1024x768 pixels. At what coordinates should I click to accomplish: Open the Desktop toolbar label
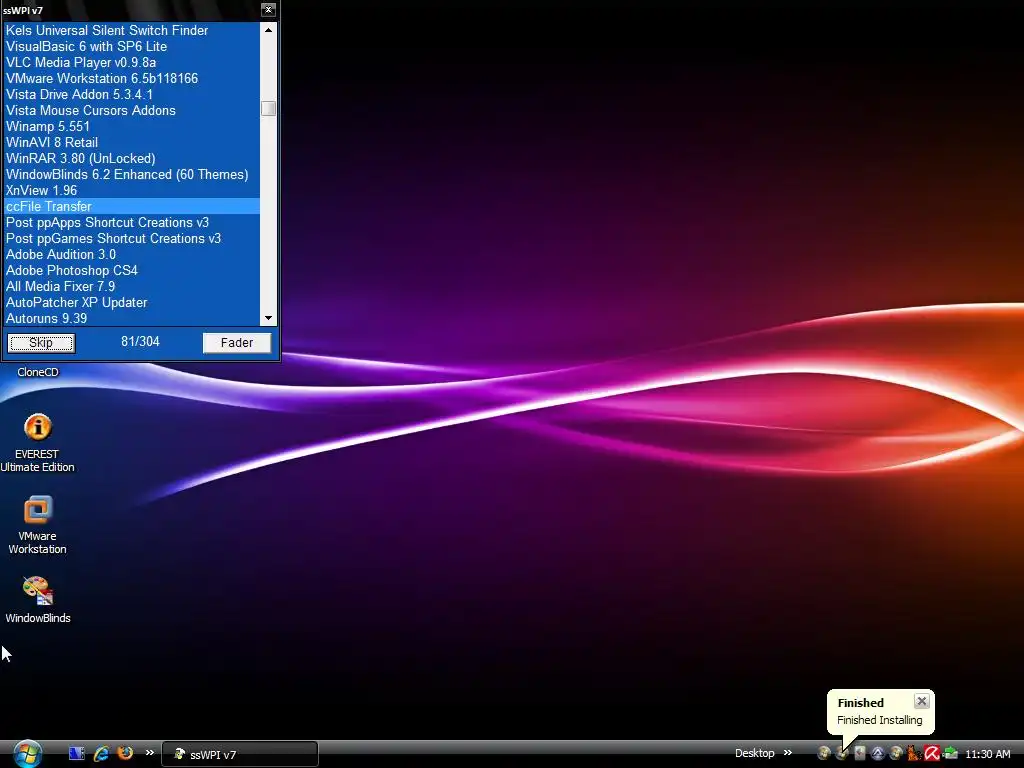754,753
